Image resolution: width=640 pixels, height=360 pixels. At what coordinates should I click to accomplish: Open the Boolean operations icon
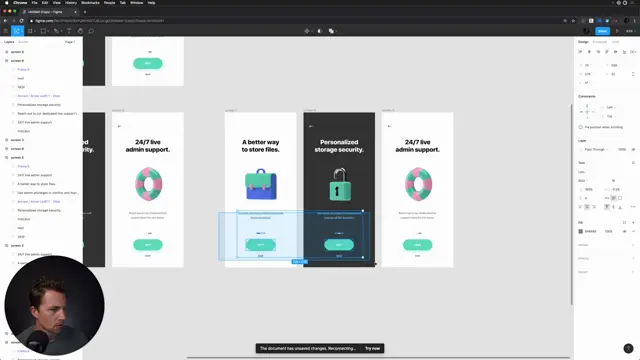(331, 31)
